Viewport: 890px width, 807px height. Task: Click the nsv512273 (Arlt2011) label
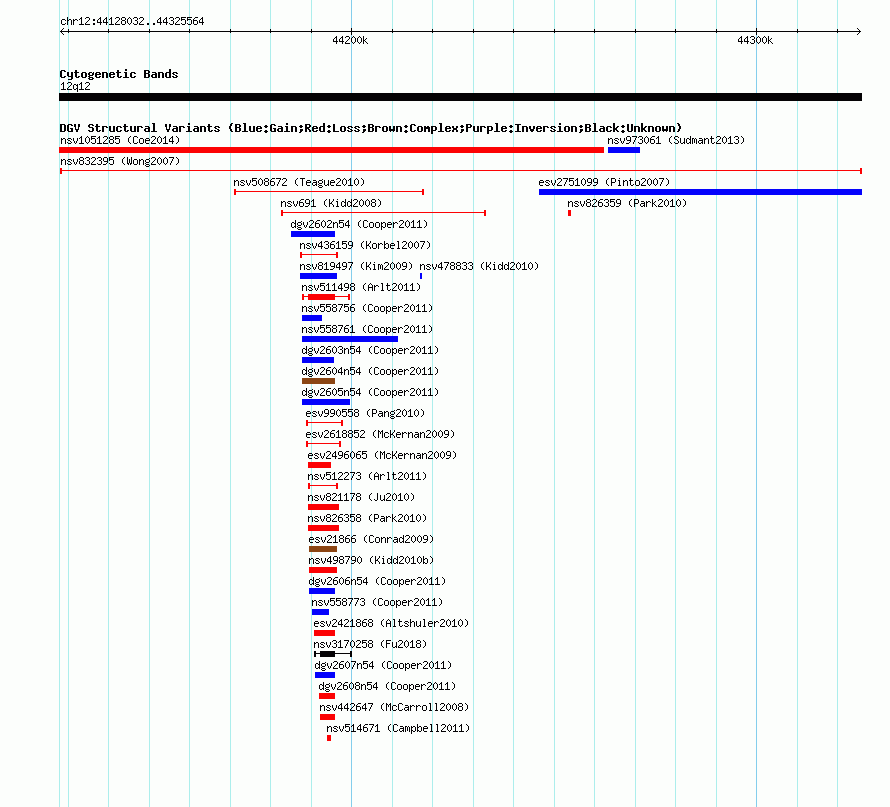coord(367,476)
